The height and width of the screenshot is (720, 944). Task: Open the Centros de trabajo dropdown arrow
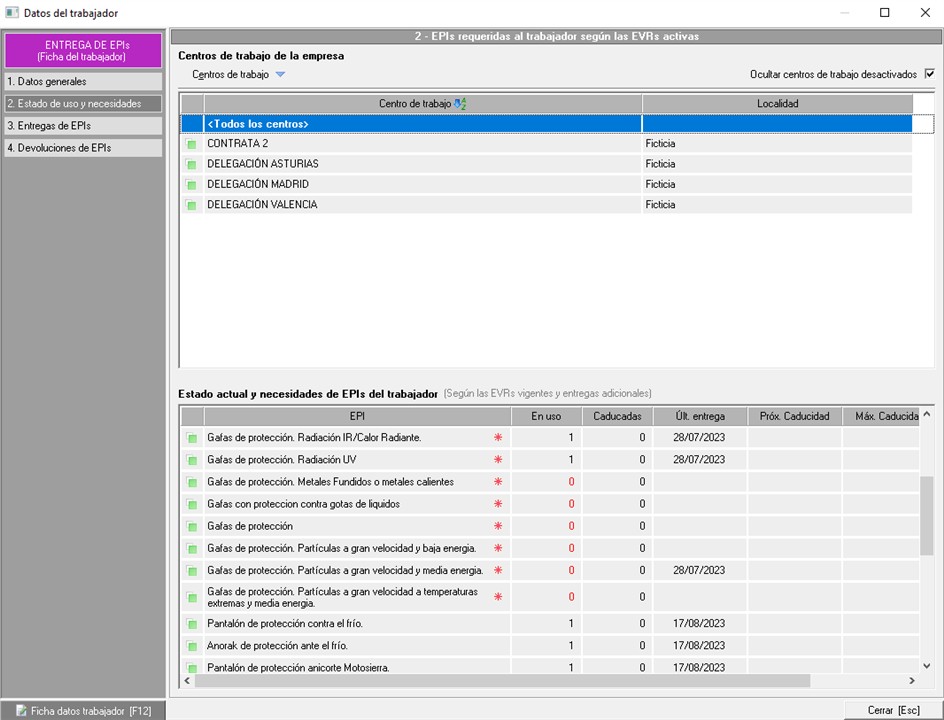(x=280, y=75)
